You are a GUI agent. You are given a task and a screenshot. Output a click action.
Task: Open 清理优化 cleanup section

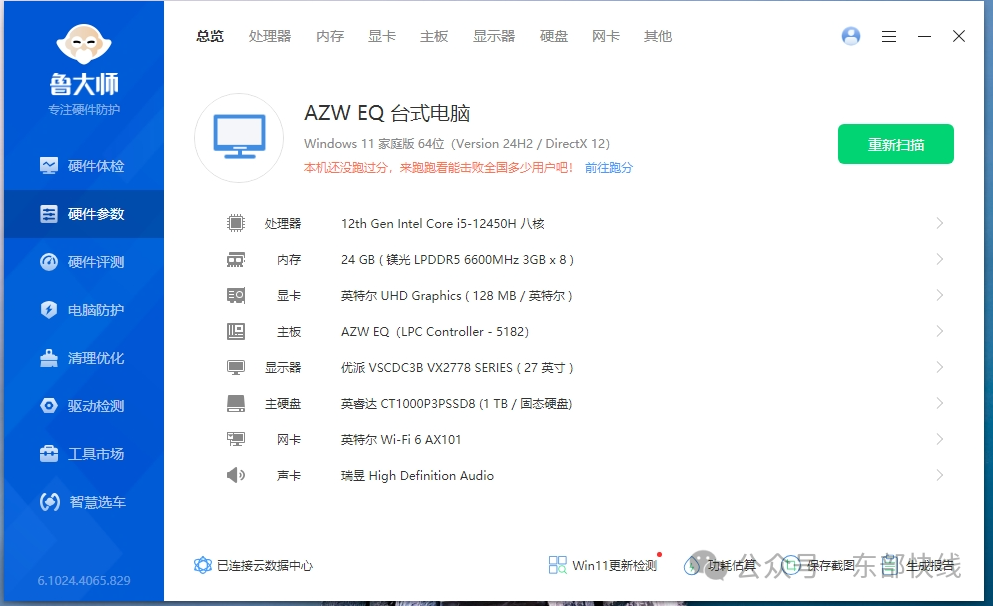tap(84, 358)
